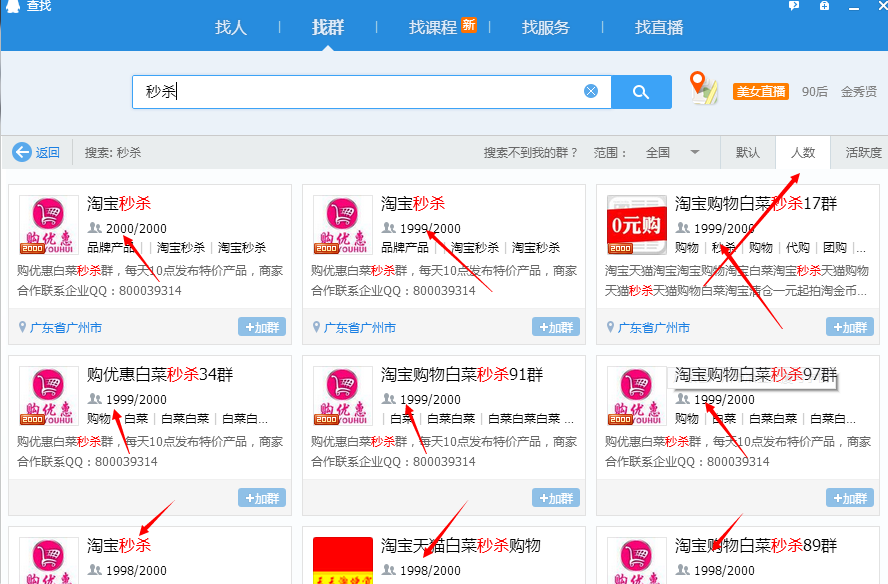
Task: Open the medical kit repair icon in title bar
Action: 825,6
